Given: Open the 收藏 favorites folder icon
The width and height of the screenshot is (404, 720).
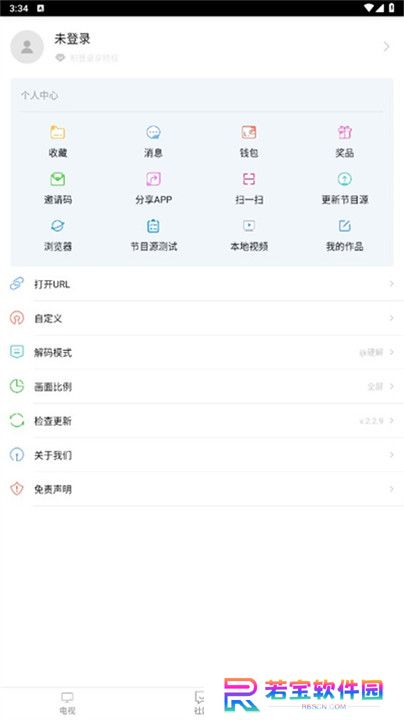Looking at the screenshot, I should [x=57, y=133].
